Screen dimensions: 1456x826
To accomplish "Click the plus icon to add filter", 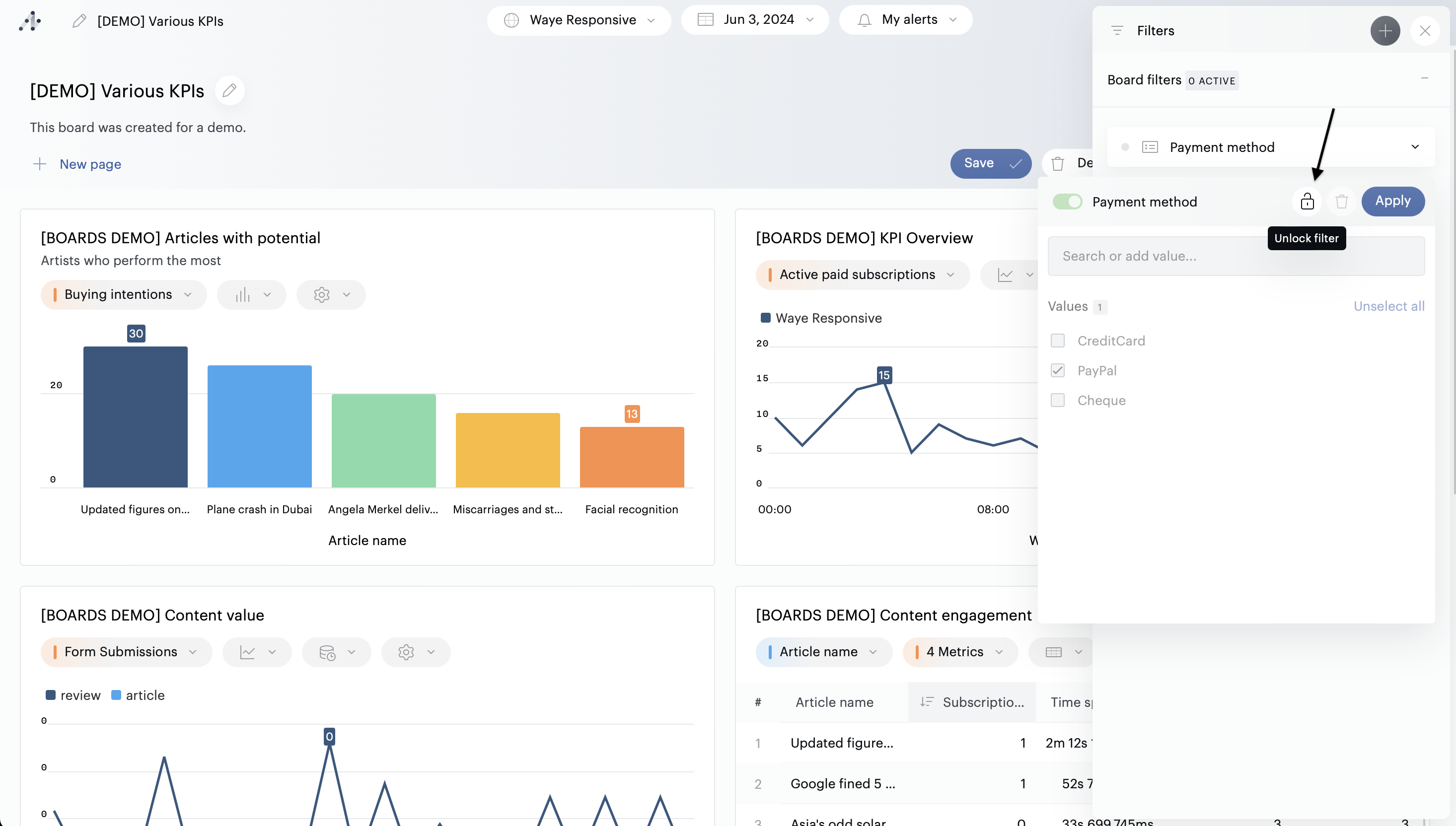I will pos(1384,31).
